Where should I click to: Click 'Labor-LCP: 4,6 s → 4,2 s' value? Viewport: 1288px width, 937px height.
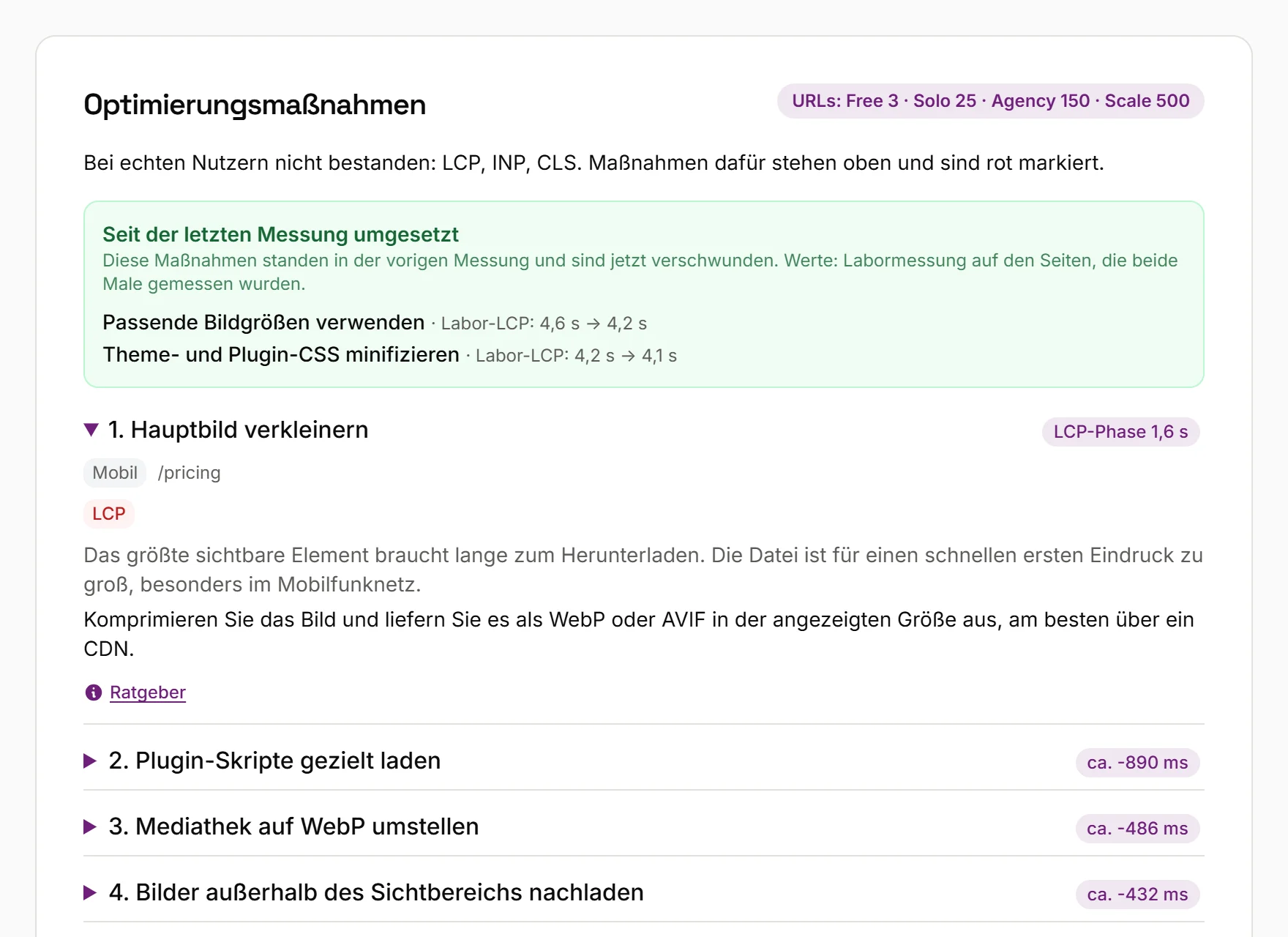(x=544, y=324)
